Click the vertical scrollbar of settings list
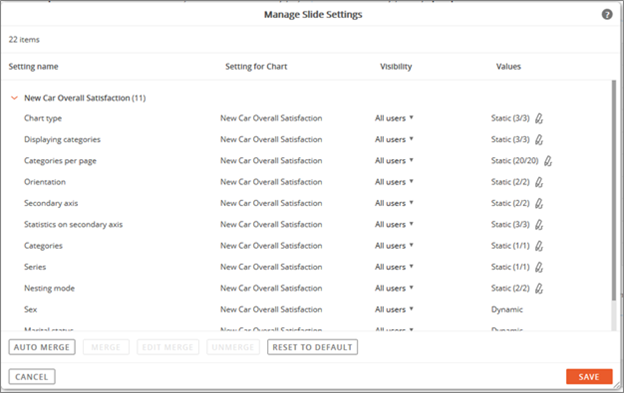The height and width of the screenshot is (393, 624). pos(614,190)
